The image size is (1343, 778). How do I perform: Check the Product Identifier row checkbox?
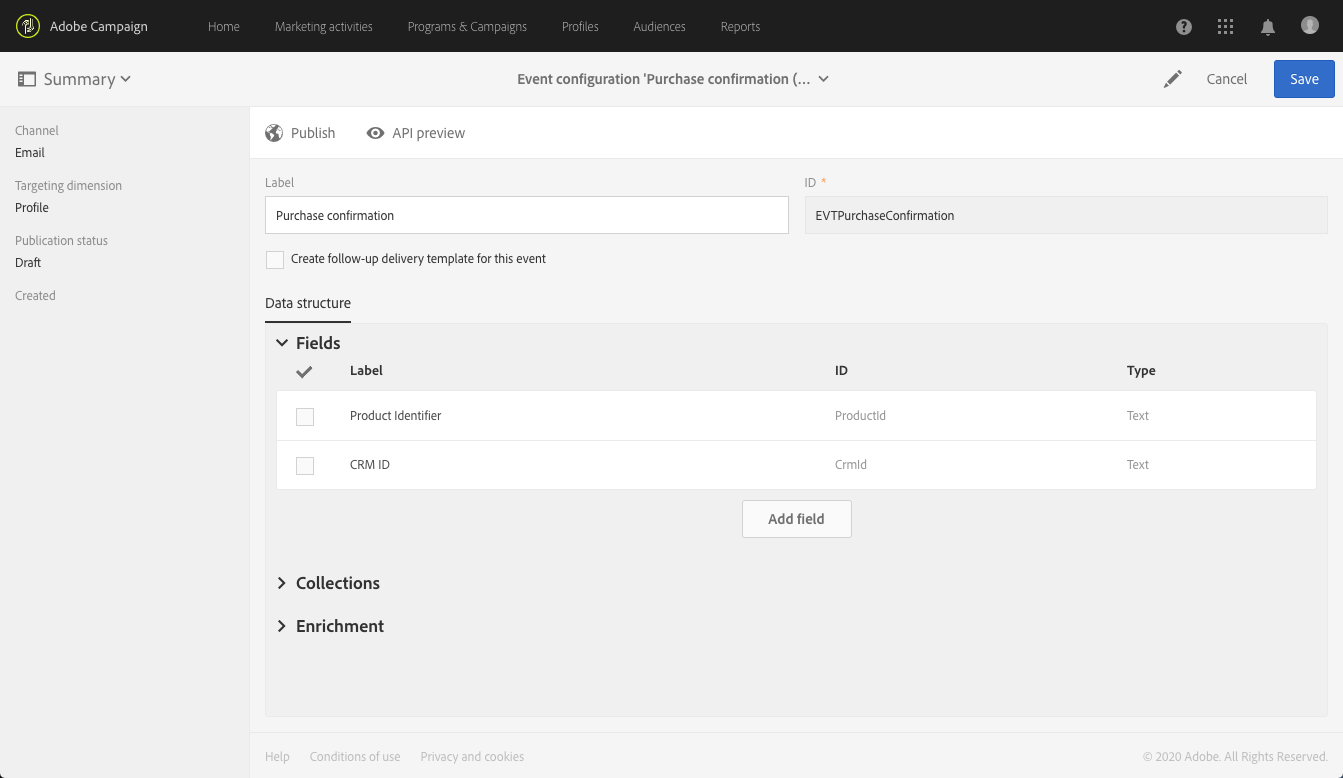(305, 416)
